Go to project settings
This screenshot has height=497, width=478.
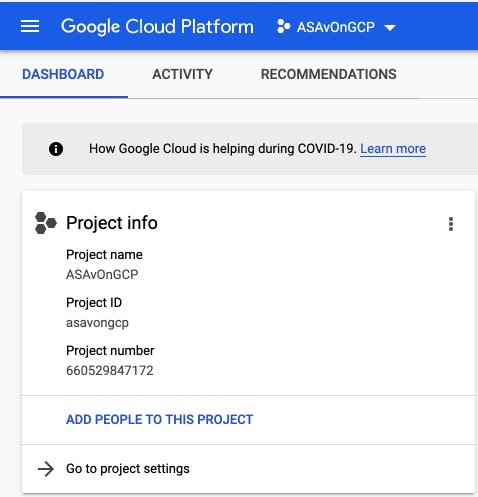tap(128, 469)
